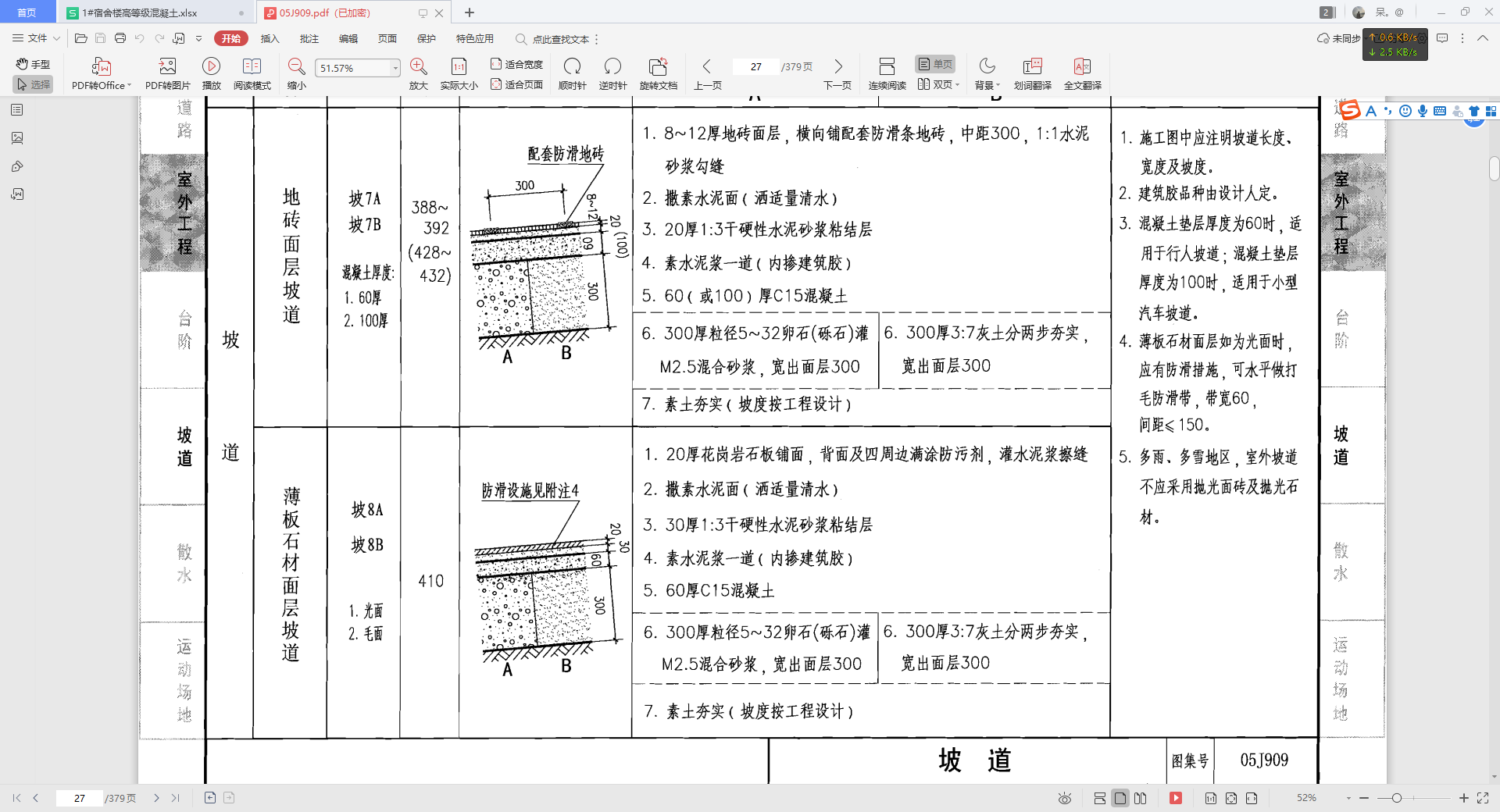The height and width of the screenshot is (812, 1500).
Task: Go to next page (下一页)
Action: pos(837,74)
